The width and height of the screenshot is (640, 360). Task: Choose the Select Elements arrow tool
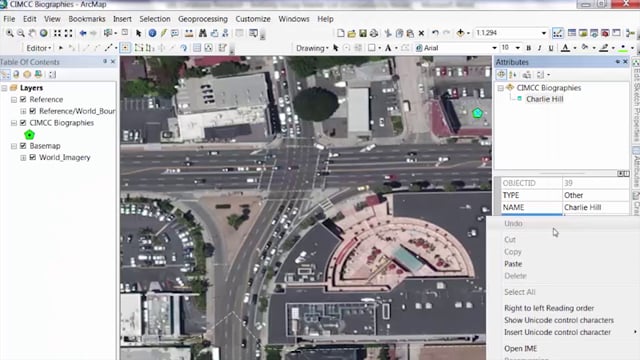tap(138, 33)
